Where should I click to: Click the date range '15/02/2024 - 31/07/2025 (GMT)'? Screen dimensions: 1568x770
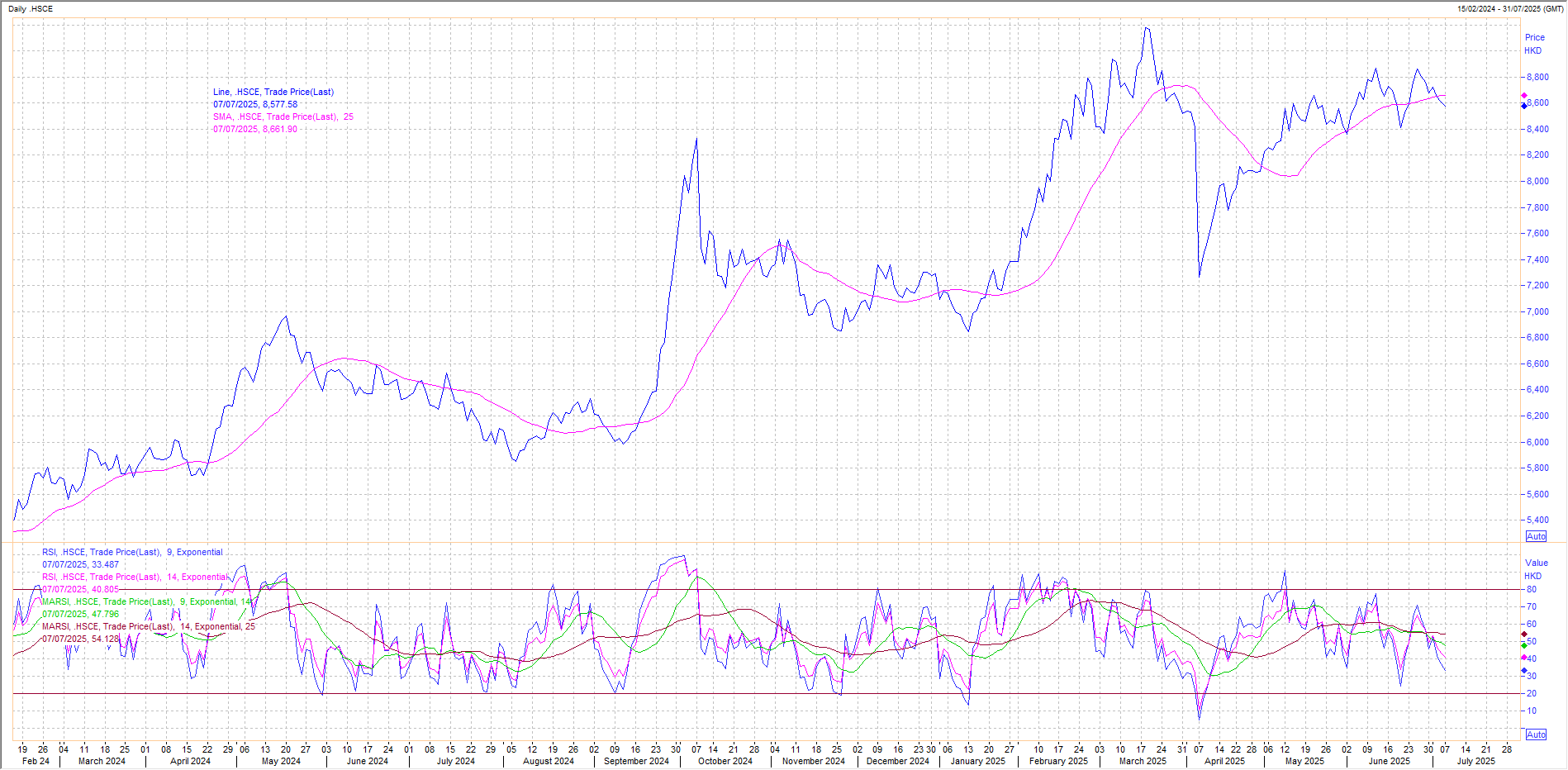click(1510, 9)
